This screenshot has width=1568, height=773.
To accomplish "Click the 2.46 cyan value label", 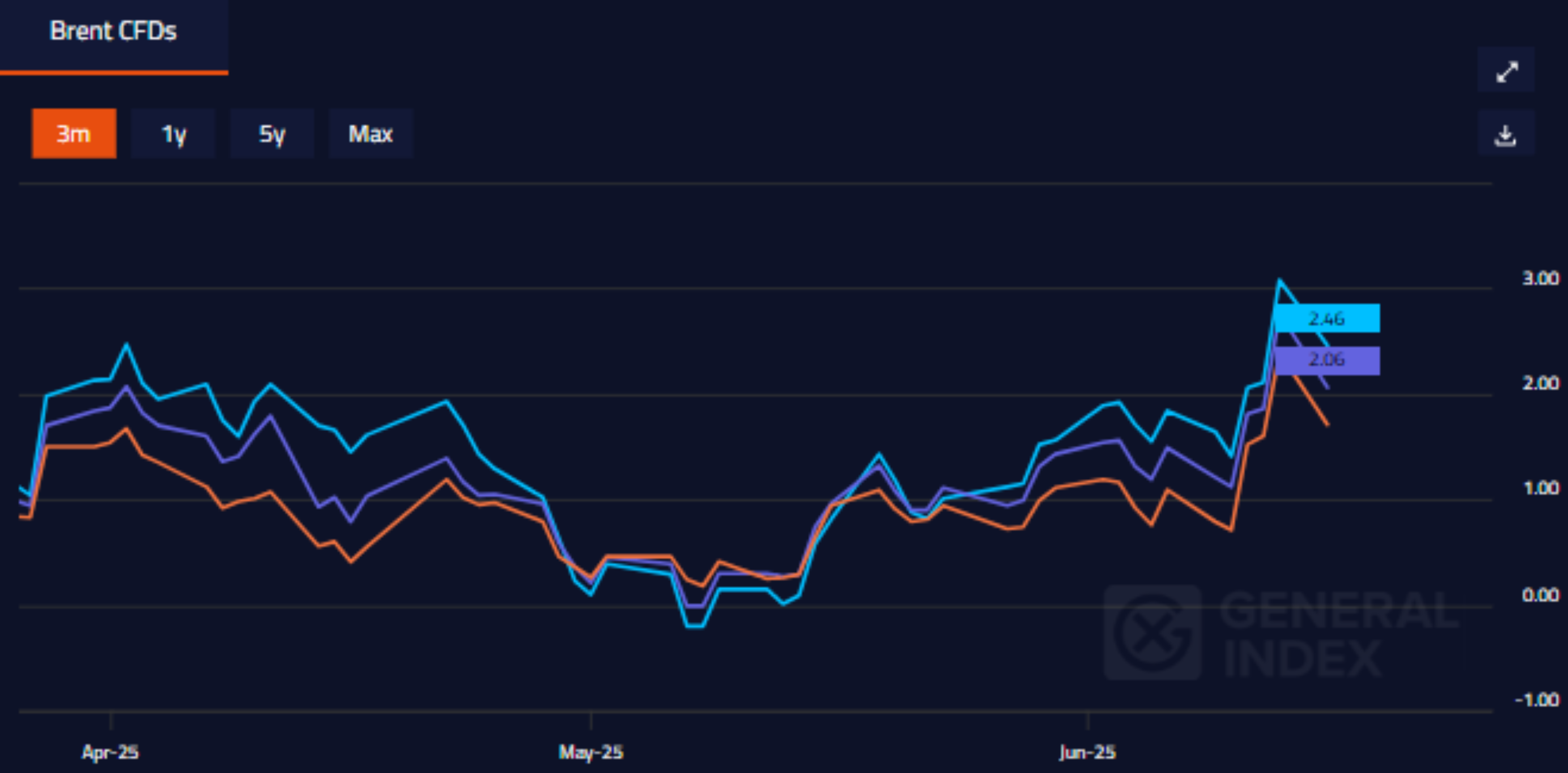I will point(1327,318).
